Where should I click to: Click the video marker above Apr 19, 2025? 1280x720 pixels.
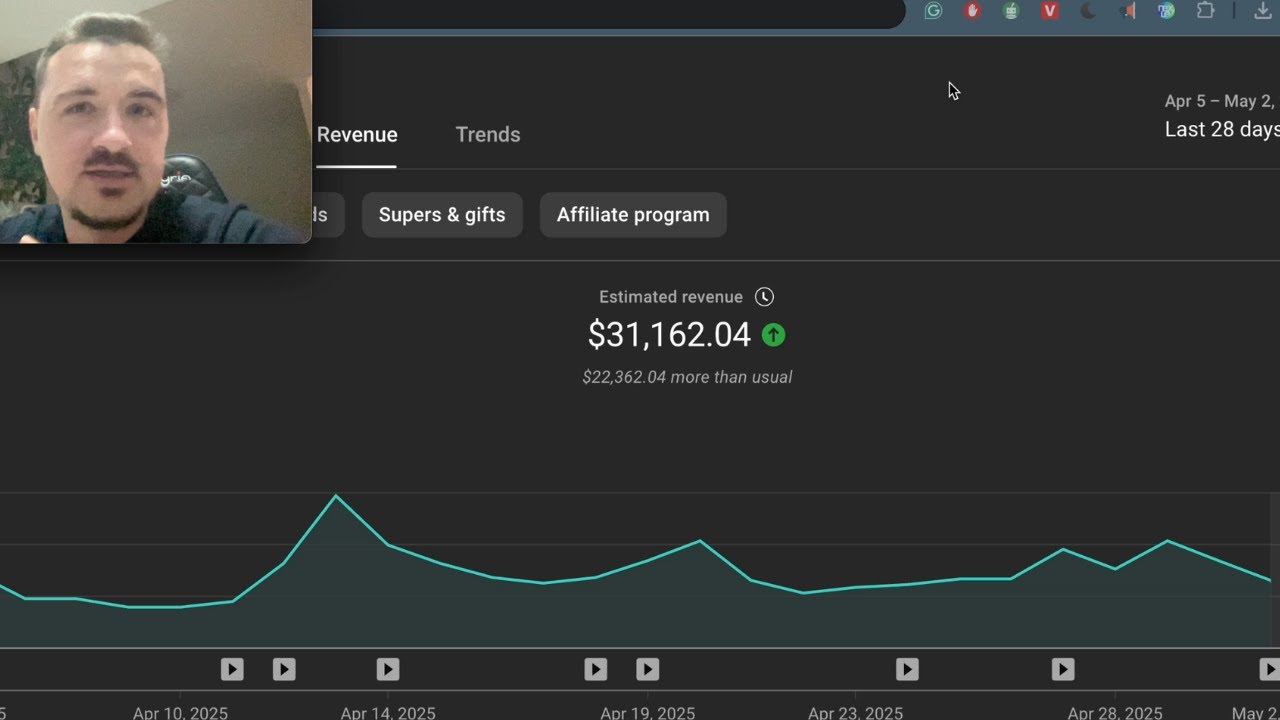pyautogui.click(x=648, y=669)
